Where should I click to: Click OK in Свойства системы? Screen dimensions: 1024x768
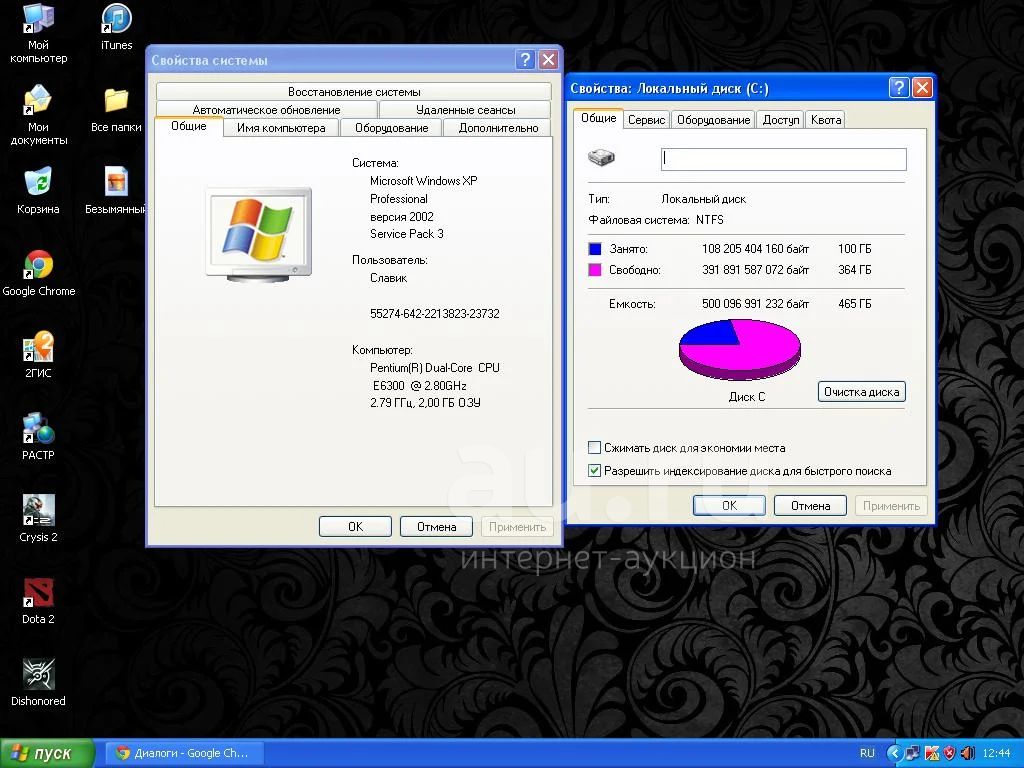(x=355, y=526)
